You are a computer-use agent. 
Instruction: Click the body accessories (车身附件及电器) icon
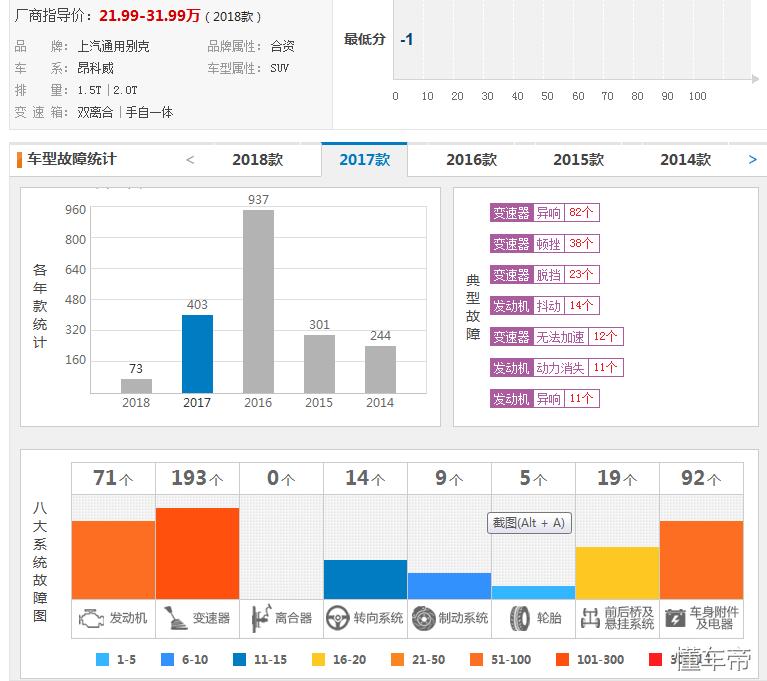(675, 619)
